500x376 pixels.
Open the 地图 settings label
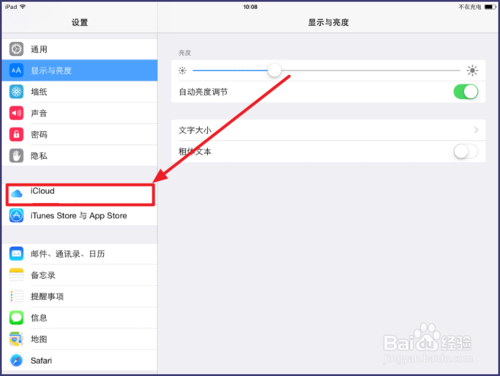[x=39, y=339]
